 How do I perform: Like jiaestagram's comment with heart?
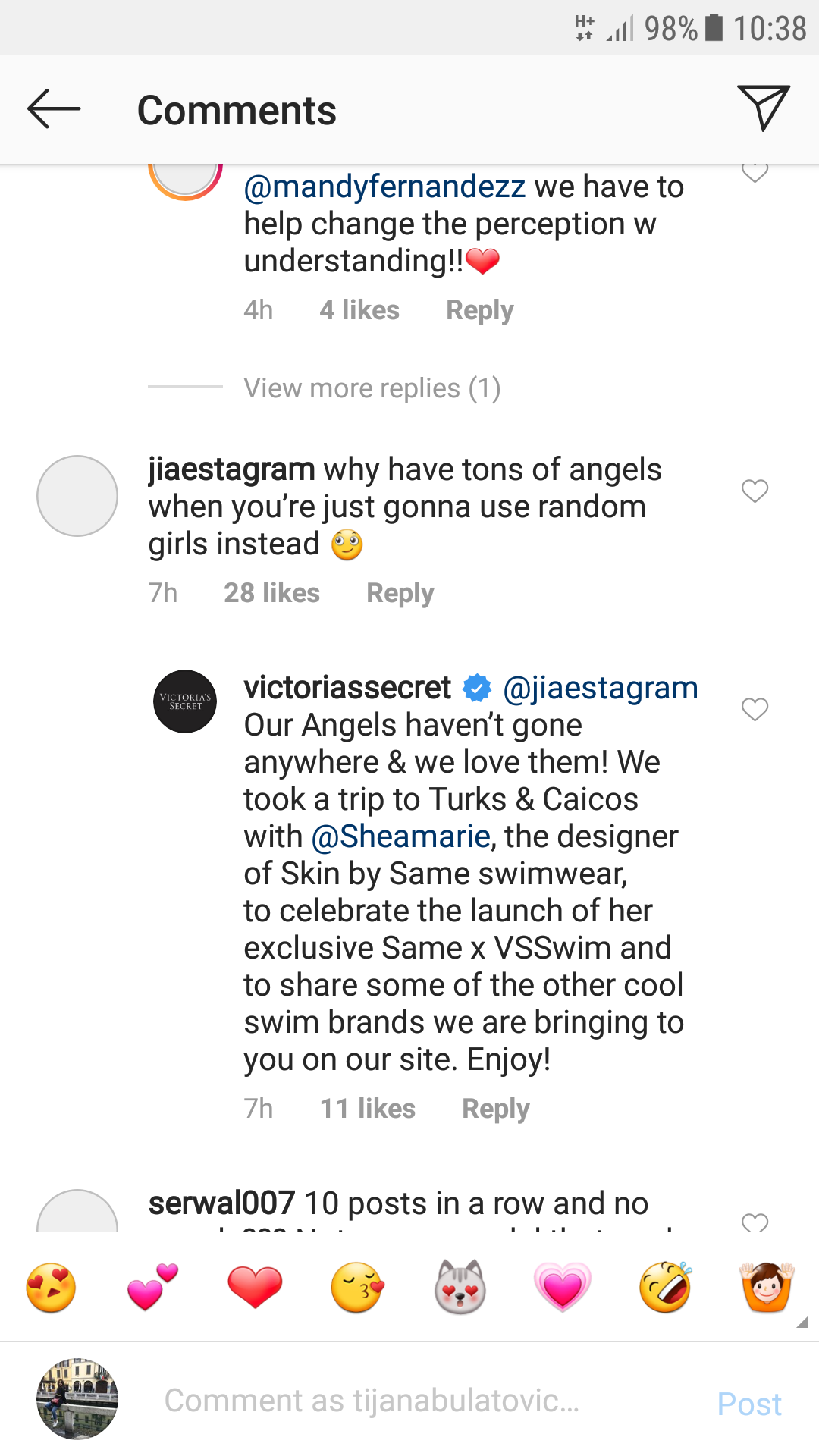click(x=755, y=491)
